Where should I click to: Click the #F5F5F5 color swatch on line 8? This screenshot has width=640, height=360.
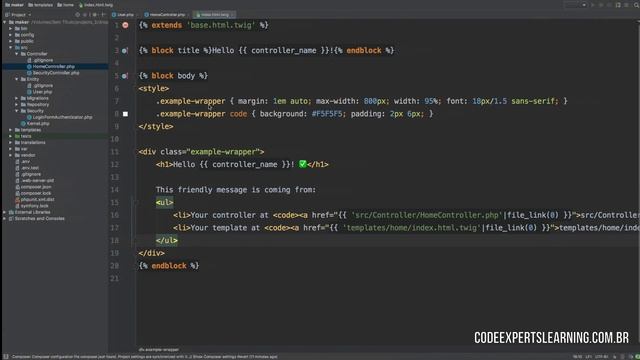click(125, 114)
